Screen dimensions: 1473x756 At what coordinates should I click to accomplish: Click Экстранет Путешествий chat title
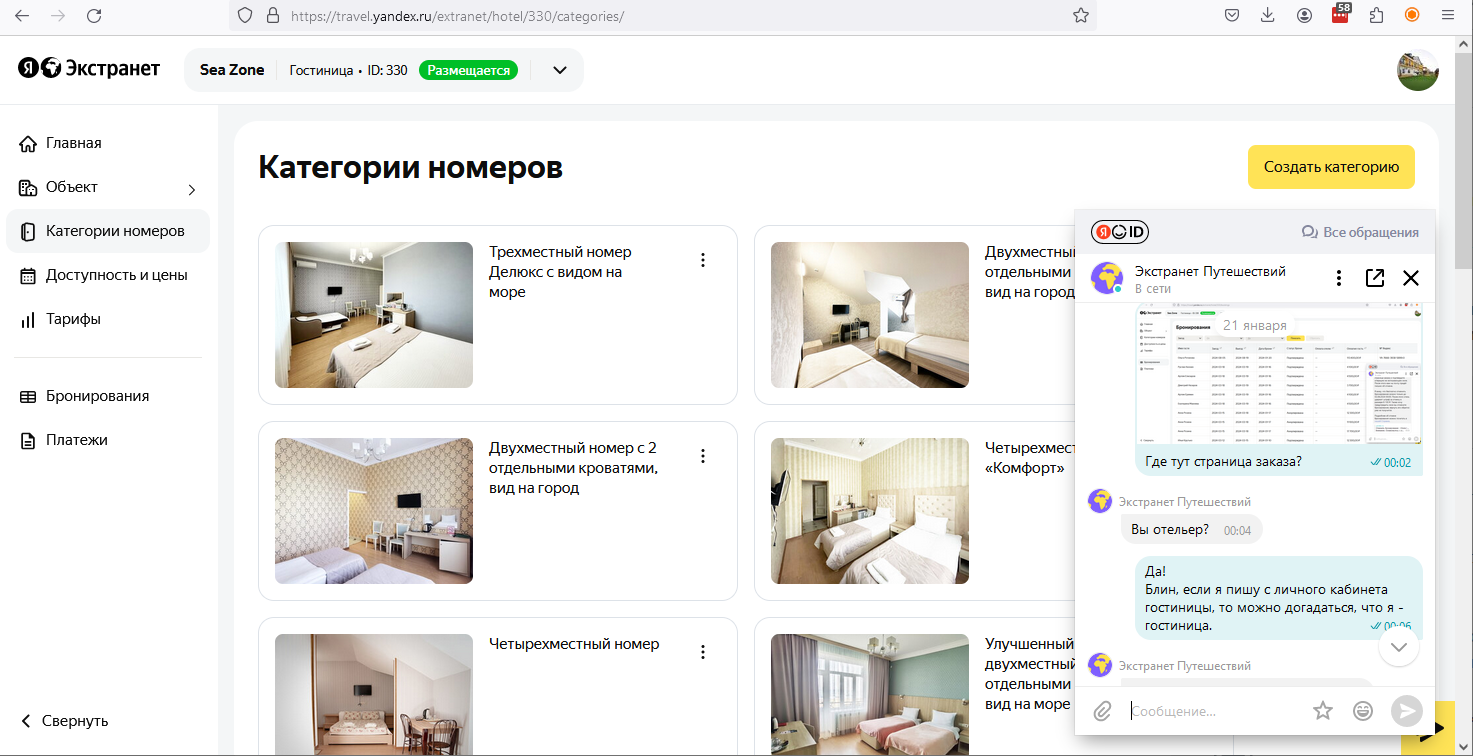pyautogui.click(x=1210, y=271)
